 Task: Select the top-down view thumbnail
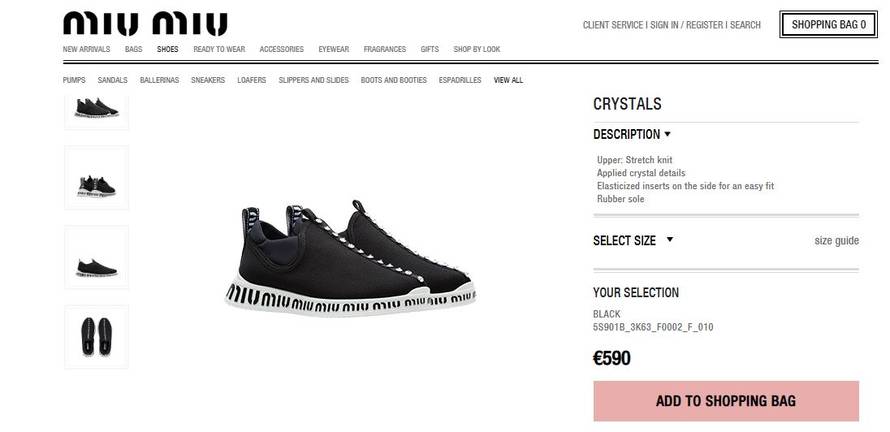pyautogui.click(x=96, y=337)
